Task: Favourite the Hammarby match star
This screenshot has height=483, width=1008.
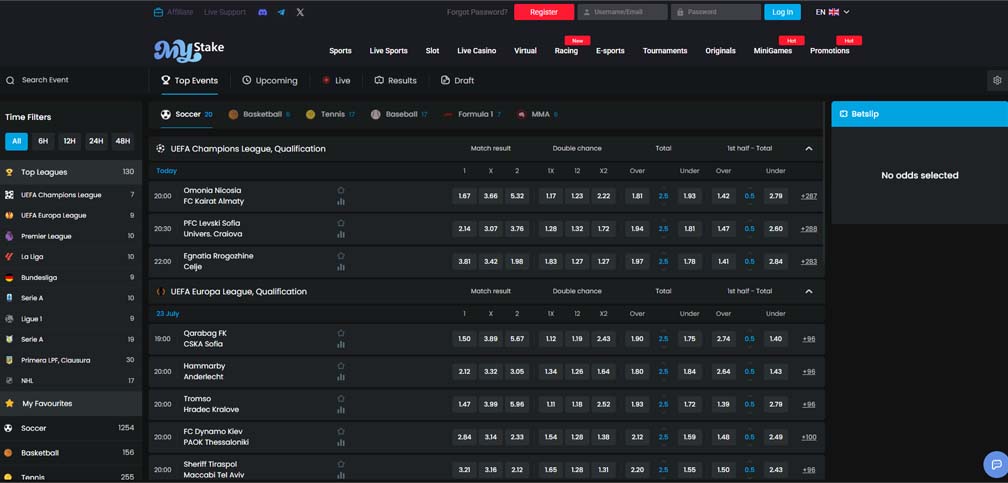Action: 341,366
